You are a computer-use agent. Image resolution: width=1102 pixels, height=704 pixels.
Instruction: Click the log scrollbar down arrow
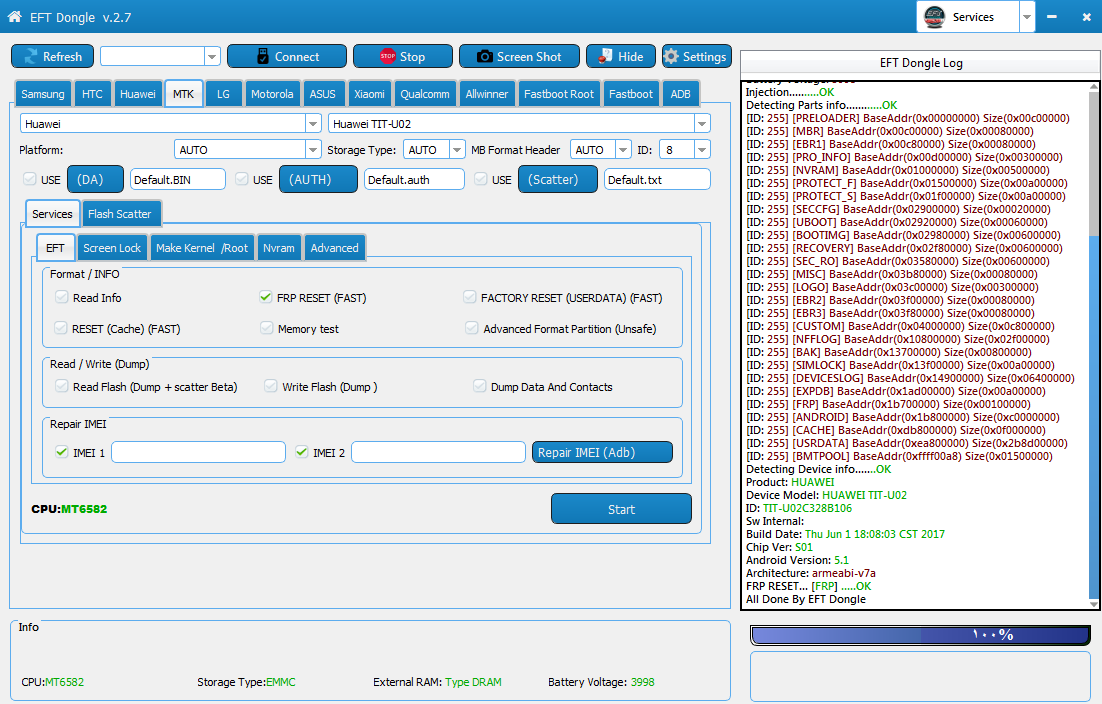coord(1094,604)
